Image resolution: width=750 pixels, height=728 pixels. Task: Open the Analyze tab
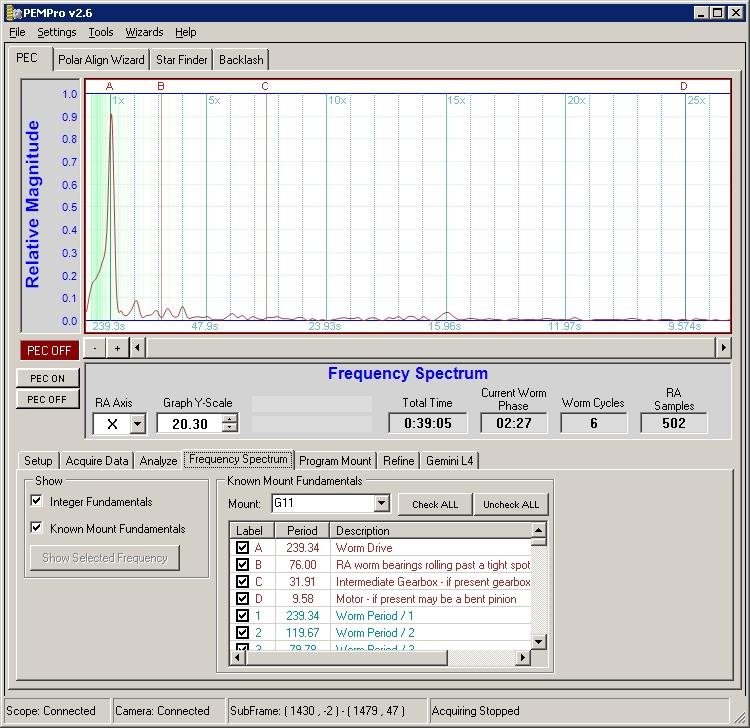click(158, 461)
